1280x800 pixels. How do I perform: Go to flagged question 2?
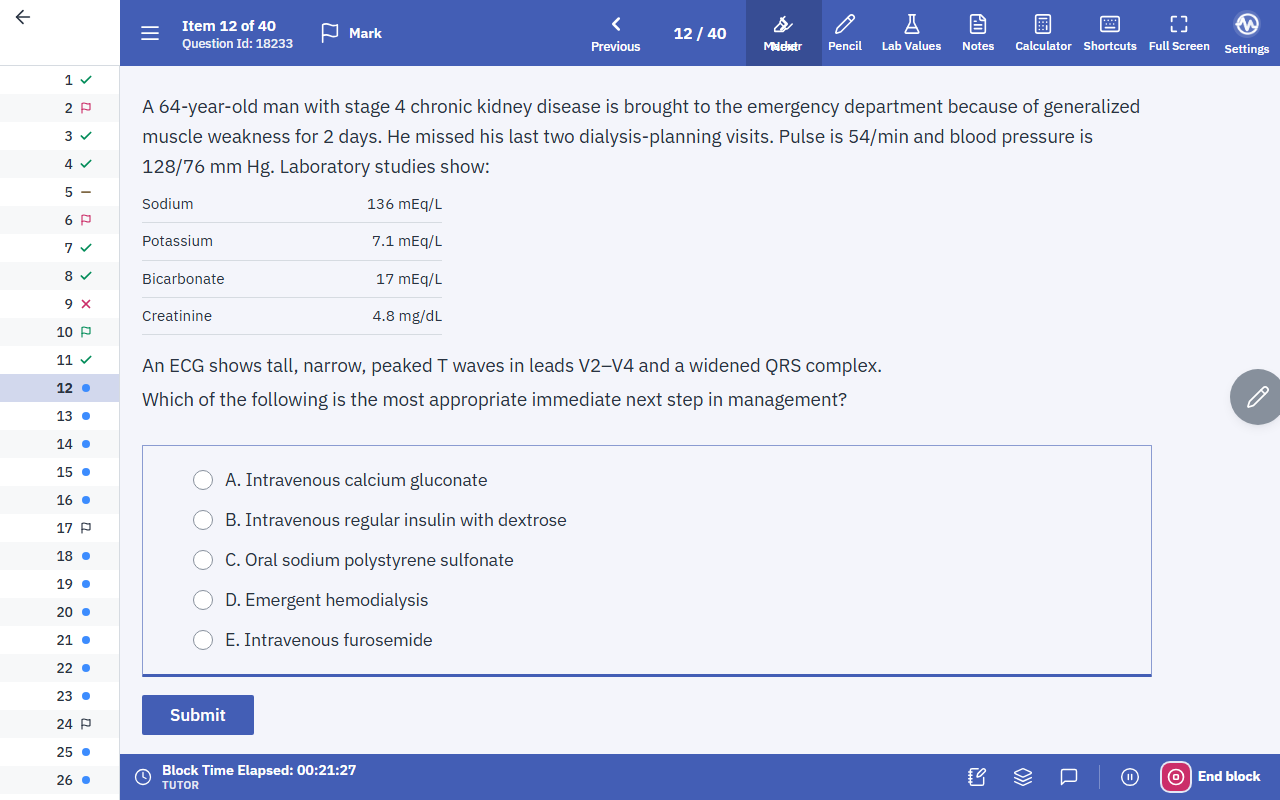[x=60, y=108]
